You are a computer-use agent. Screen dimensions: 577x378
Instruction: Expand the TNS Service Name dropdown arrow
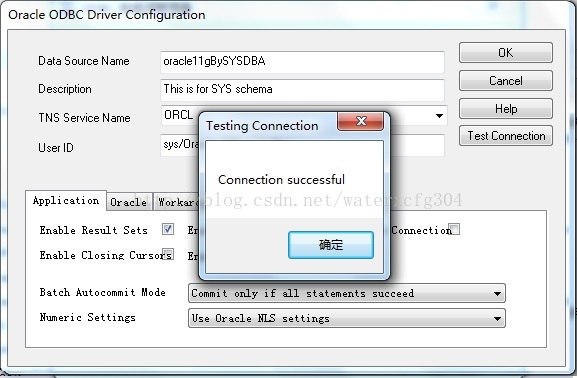439,116
